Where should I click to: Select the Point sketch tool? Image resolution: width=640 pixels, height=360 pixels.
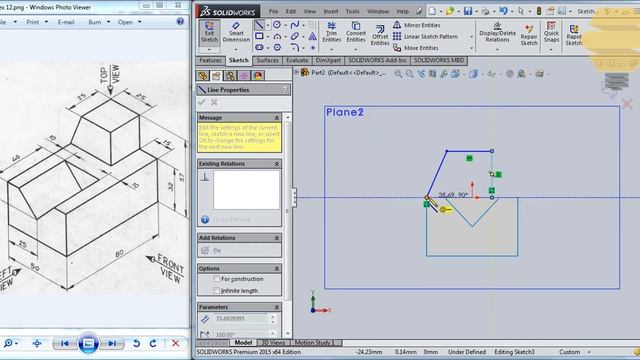[x=313, y=48]
